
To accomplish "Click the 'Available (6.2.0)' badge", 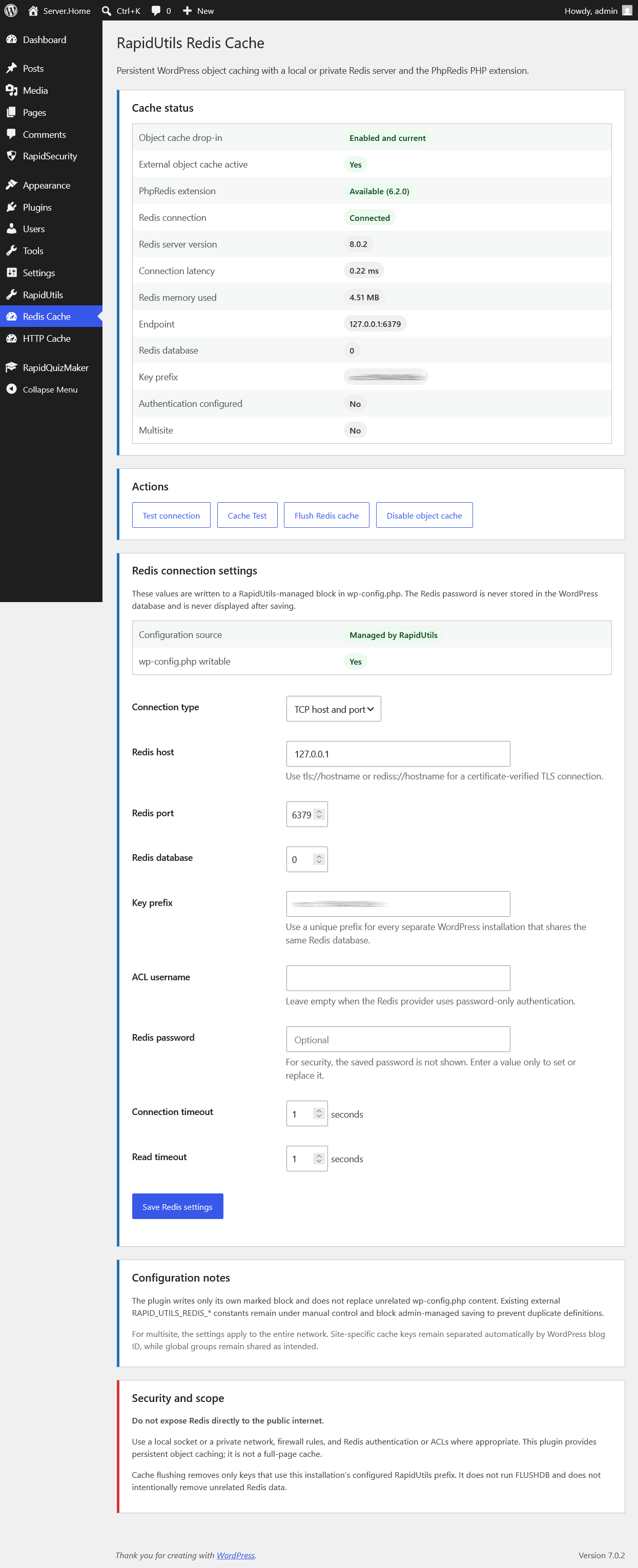I will 379,191.
